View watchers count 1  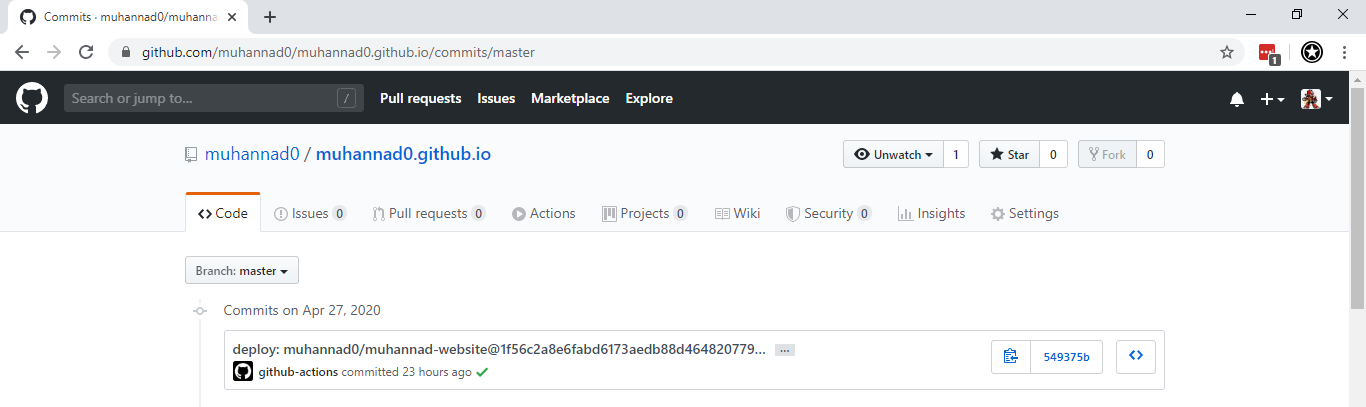click(x=955, y=155)
